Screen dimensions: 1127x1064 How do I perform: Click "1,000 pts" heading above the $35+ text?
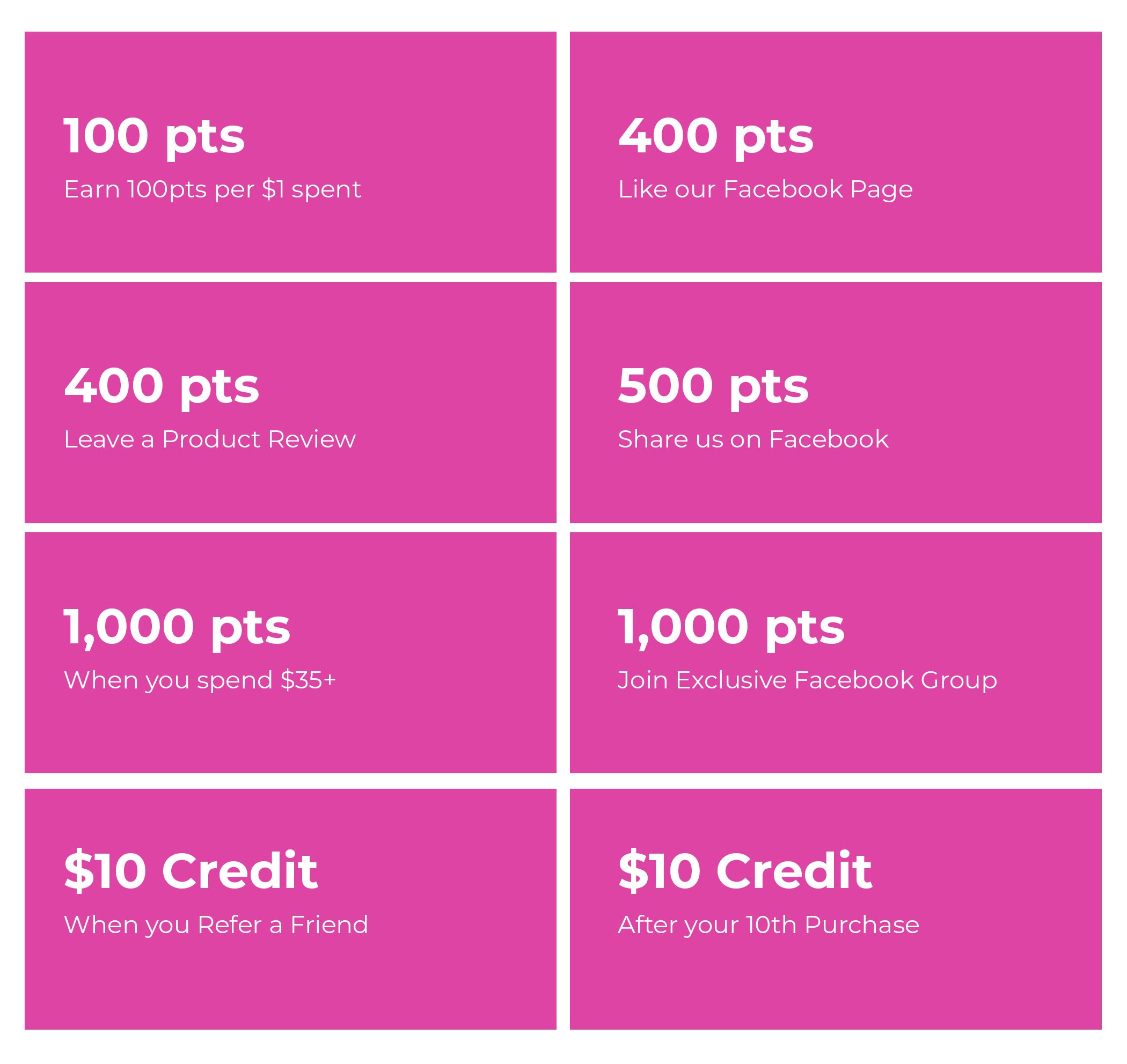tap(177, 627)
